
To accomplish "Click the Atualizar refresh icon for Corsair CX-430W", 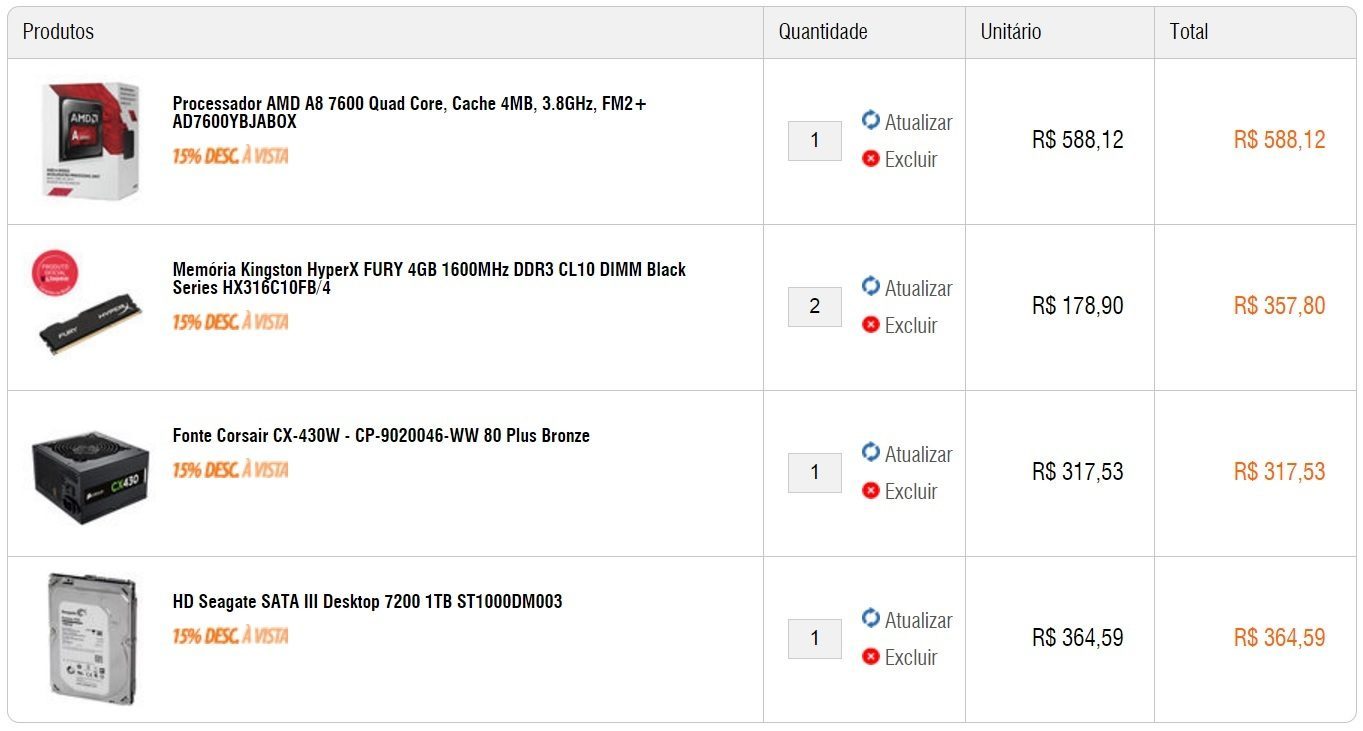I will pos(871,452).
